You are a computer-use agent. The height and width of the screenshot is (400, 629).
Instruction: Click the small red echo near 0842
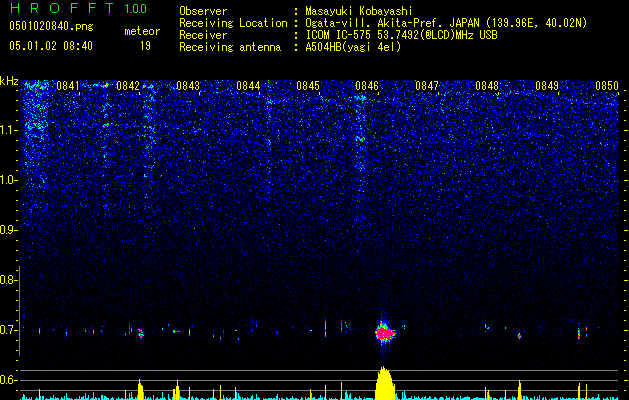click(140, 333)
